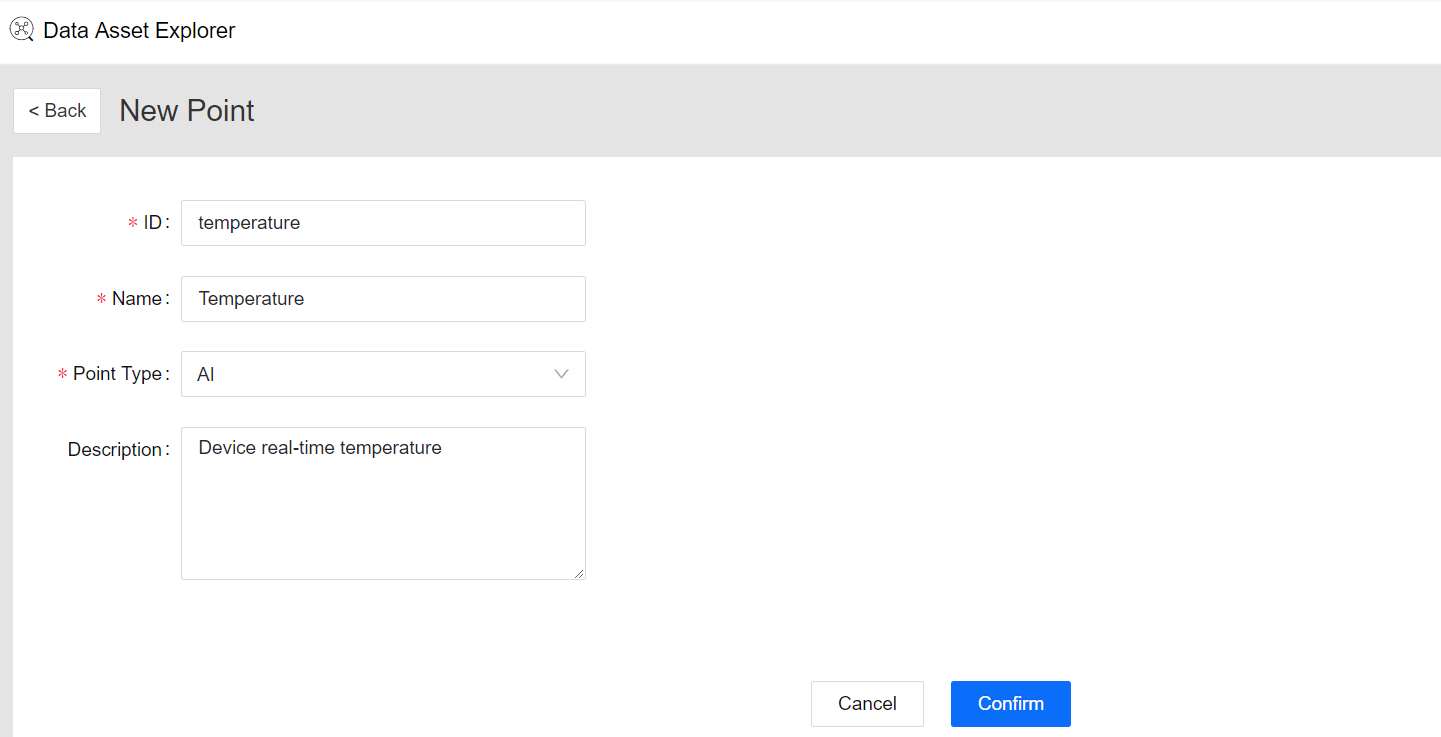Click the Data Asset Explorer logo icon

[21, 30]
